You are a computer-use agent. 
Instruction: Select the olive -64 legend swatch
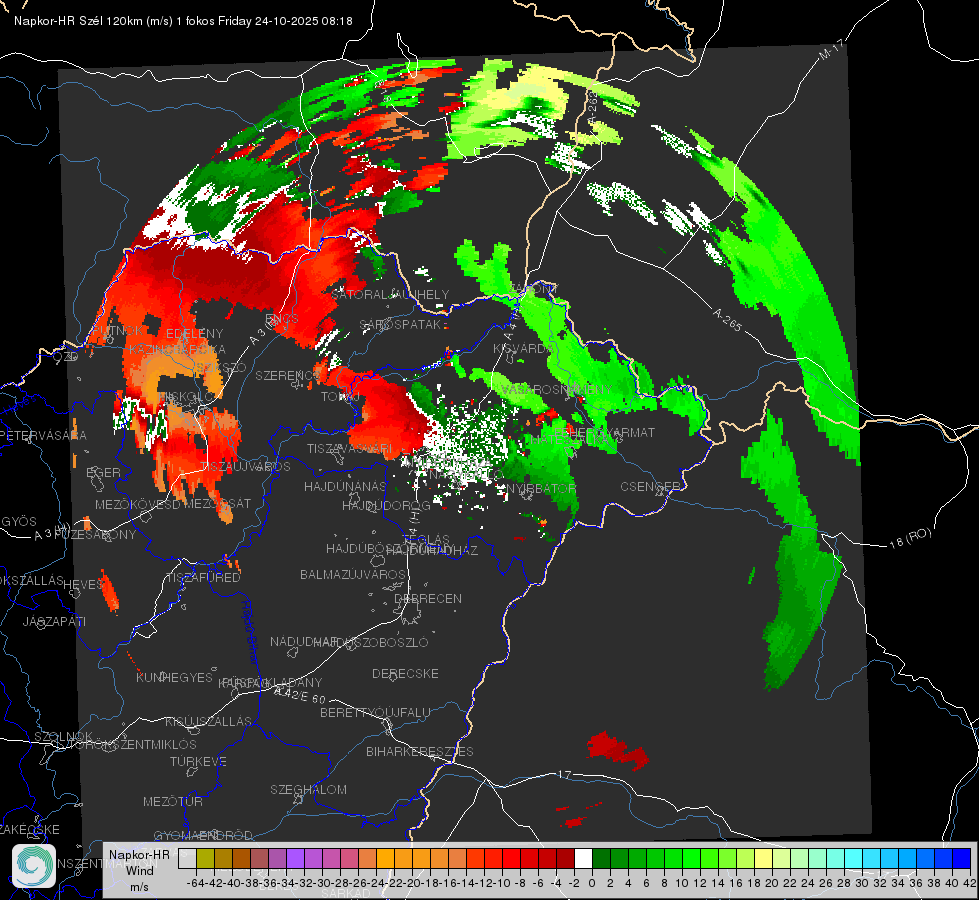205,859
